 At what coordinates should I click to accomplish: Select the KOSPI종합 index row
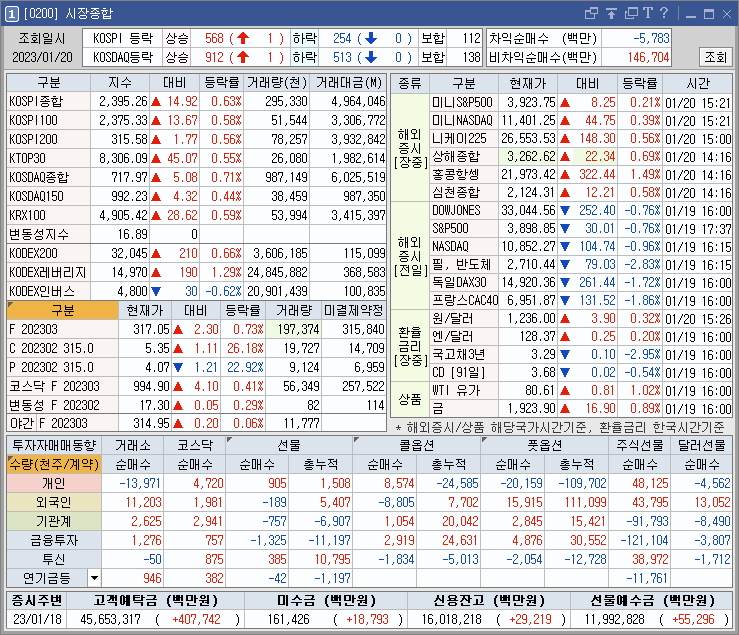tap(196, 101)
